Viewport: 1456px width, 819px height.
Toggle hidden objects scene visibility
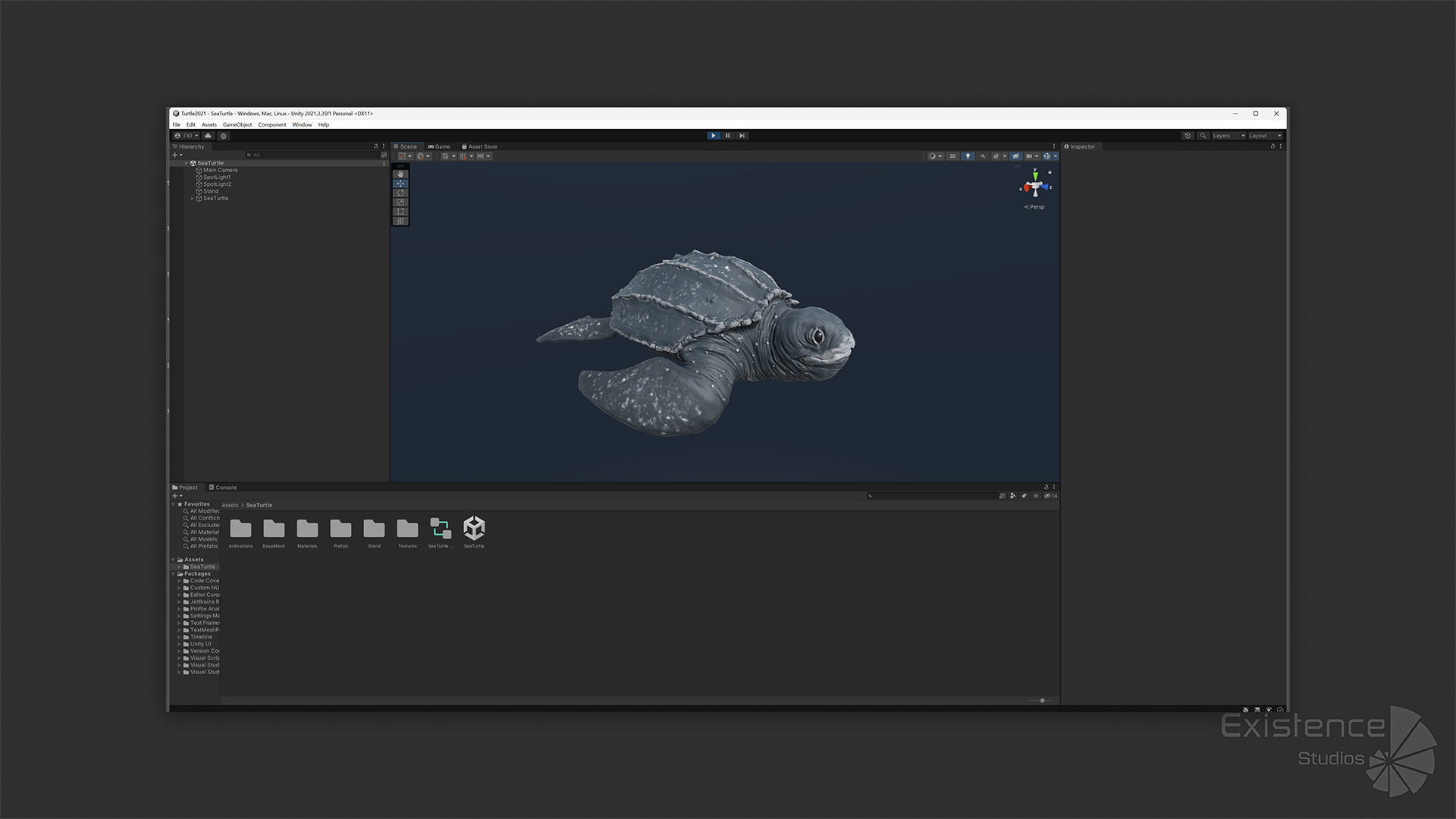1015,156
